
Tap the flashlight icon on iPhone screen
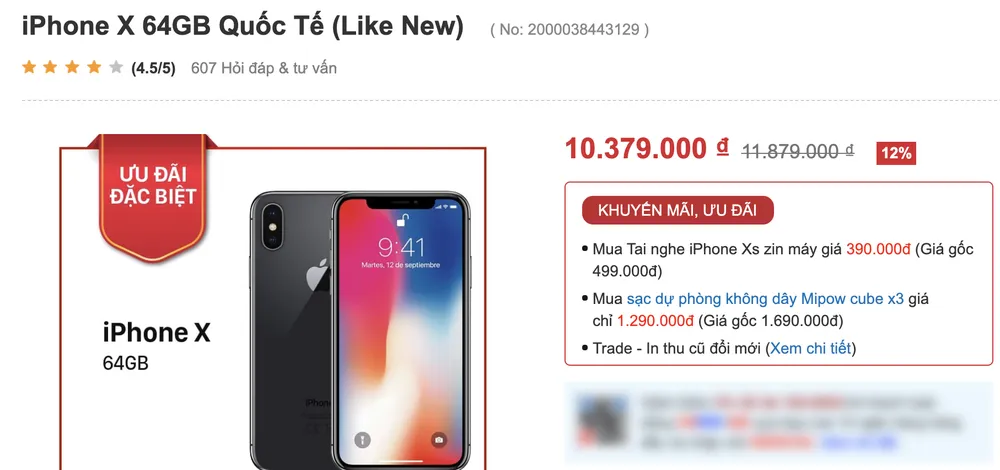click(x=363, y=438)
